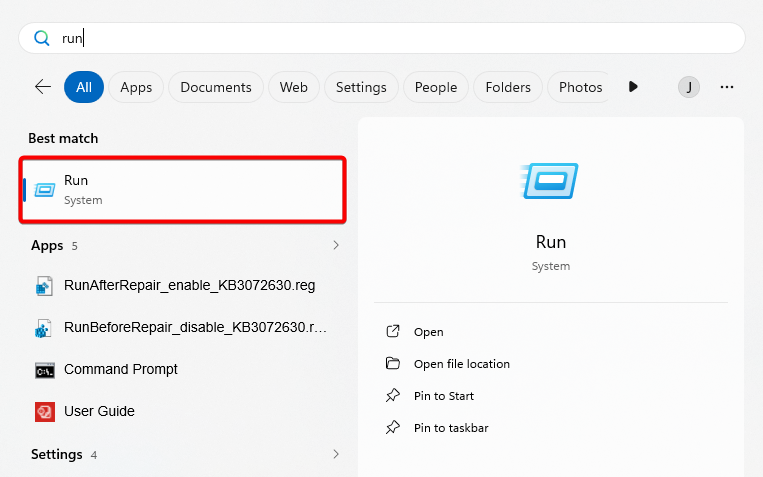Choose Pin to Start
The width and height of the screenshot is (763, 477).
click(444, 396)
